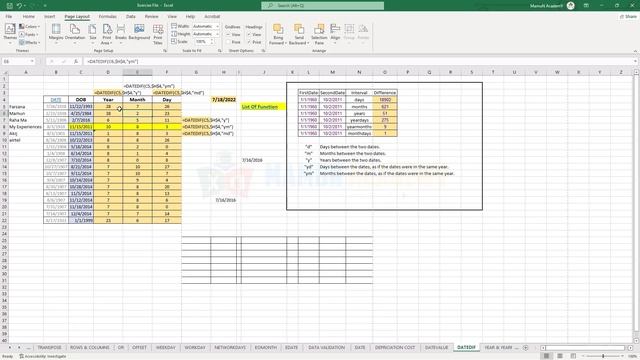Open the Page Setup dialog launcher

(165, 51)
